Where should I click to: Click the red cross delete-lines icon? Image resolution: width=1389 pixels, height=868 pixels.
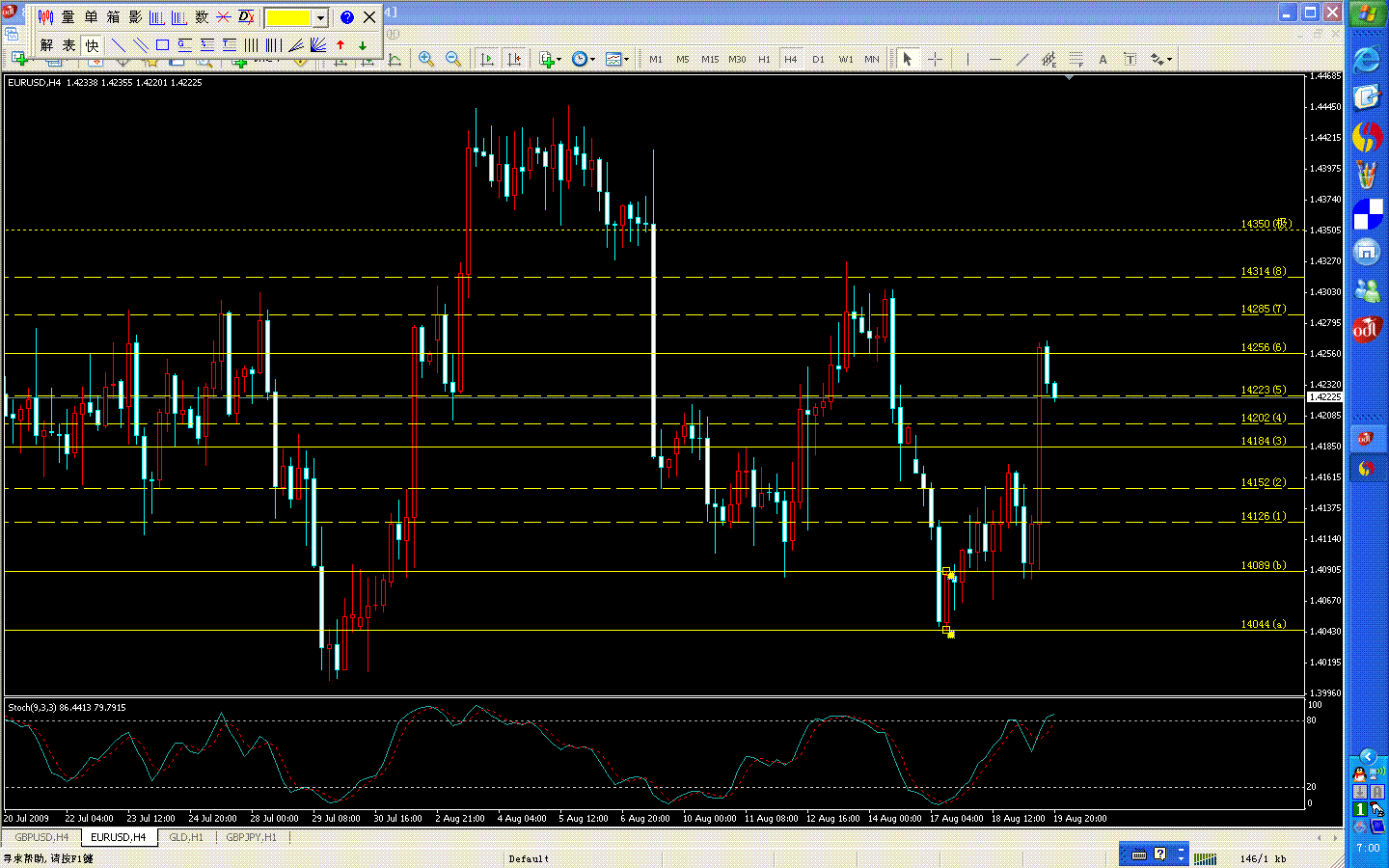click(224, 17)
